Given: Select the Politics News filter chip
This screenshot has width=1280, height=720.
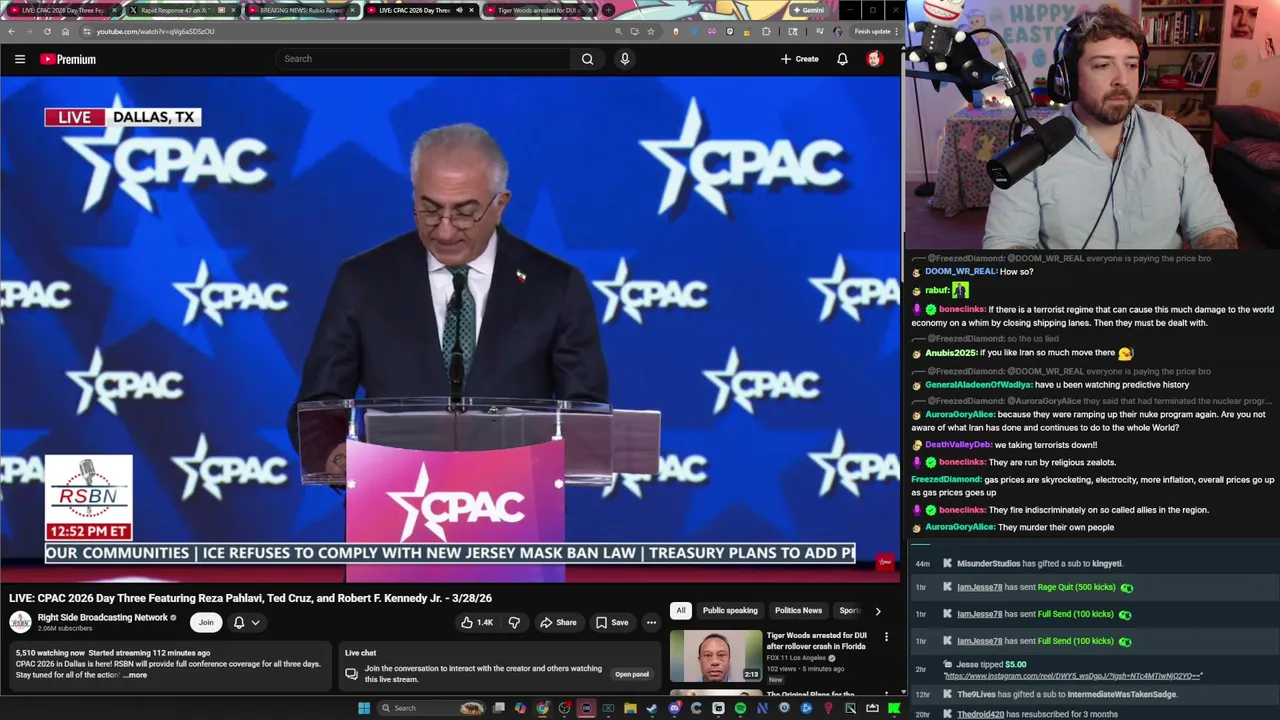Looking at the screenshot, I should tap(798, 610).
